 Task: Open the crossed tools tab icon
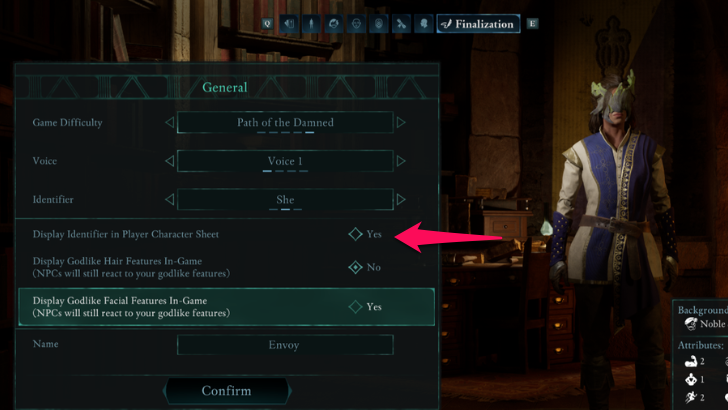401,24
